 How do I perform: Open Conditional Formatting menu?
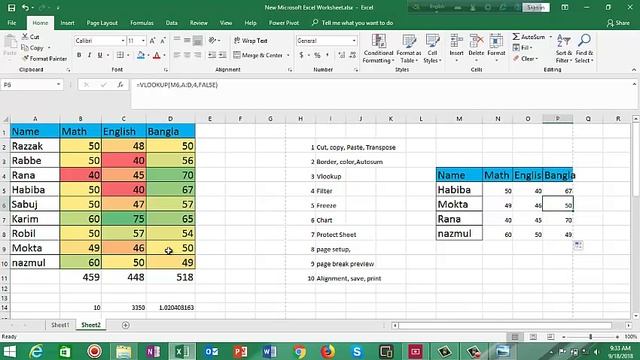tap(378, 49)
